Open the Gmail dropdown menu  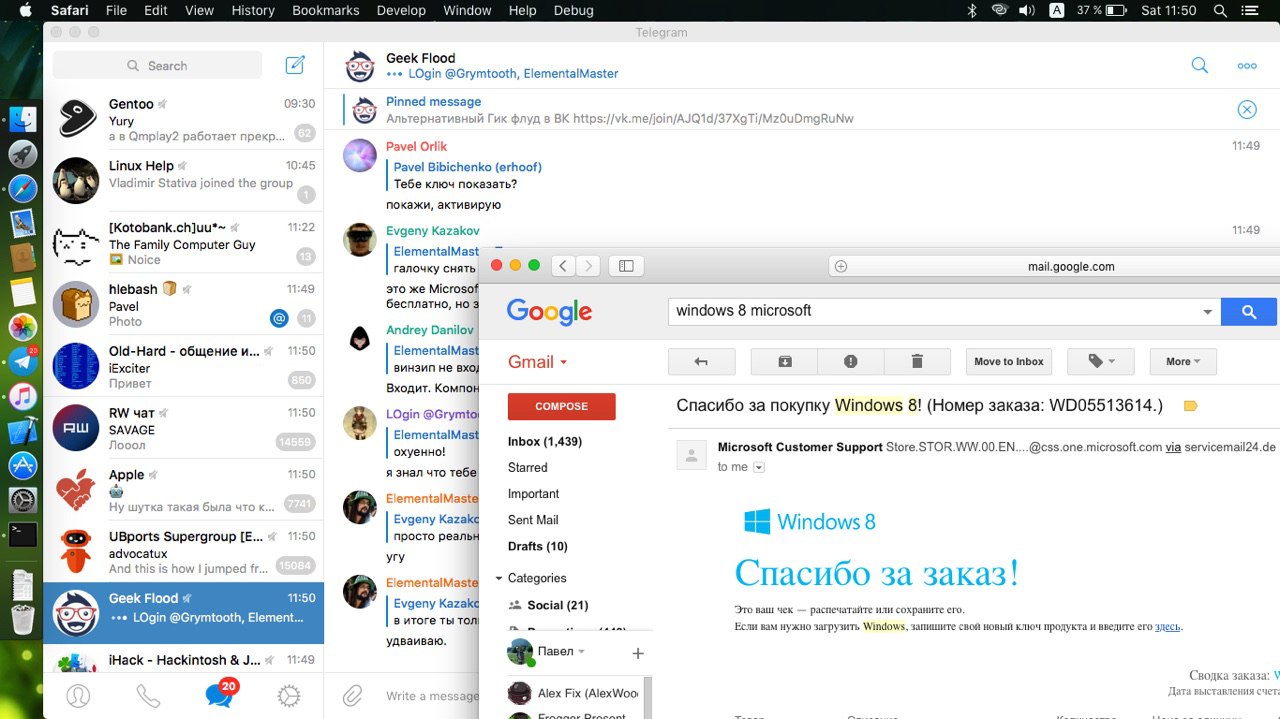(538, 362)
